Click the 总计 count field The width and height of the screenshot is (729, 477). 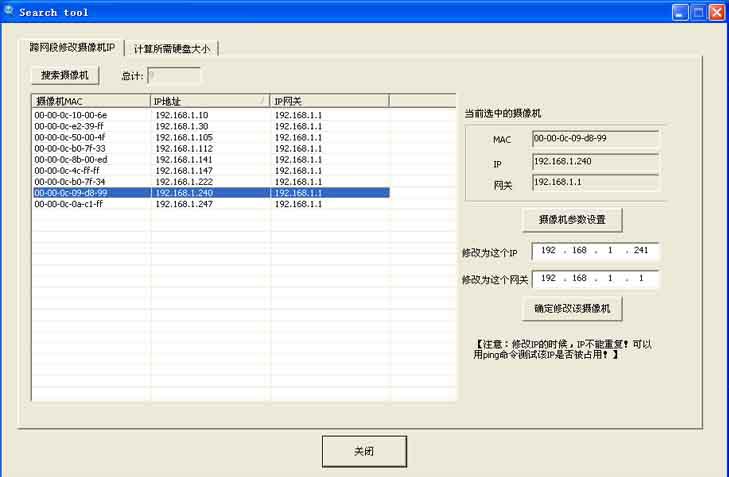173,75
